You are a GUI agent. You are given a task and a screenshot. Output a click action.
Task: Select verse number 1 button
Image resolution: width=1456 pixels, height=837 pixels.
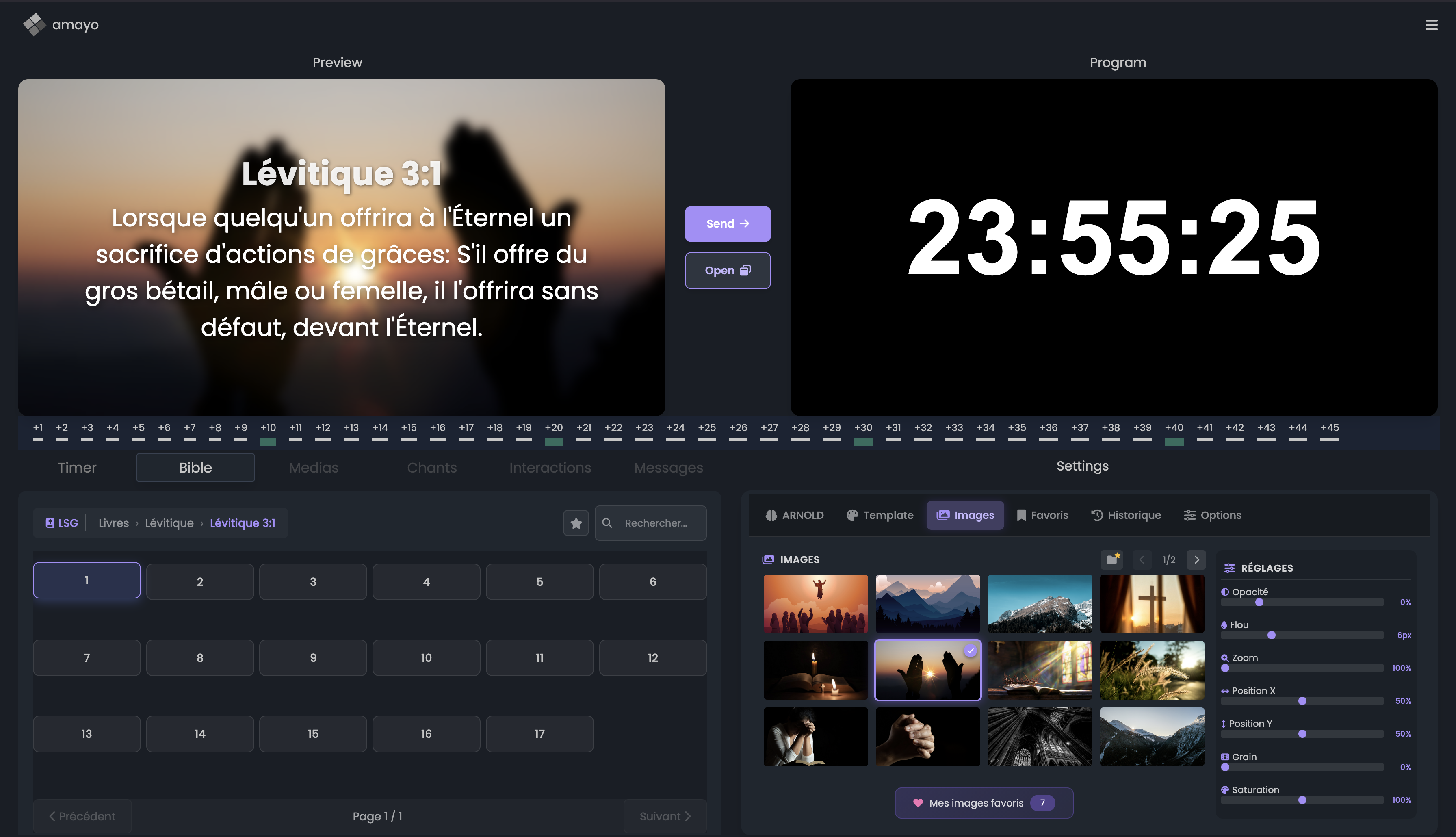pos(87,581)
